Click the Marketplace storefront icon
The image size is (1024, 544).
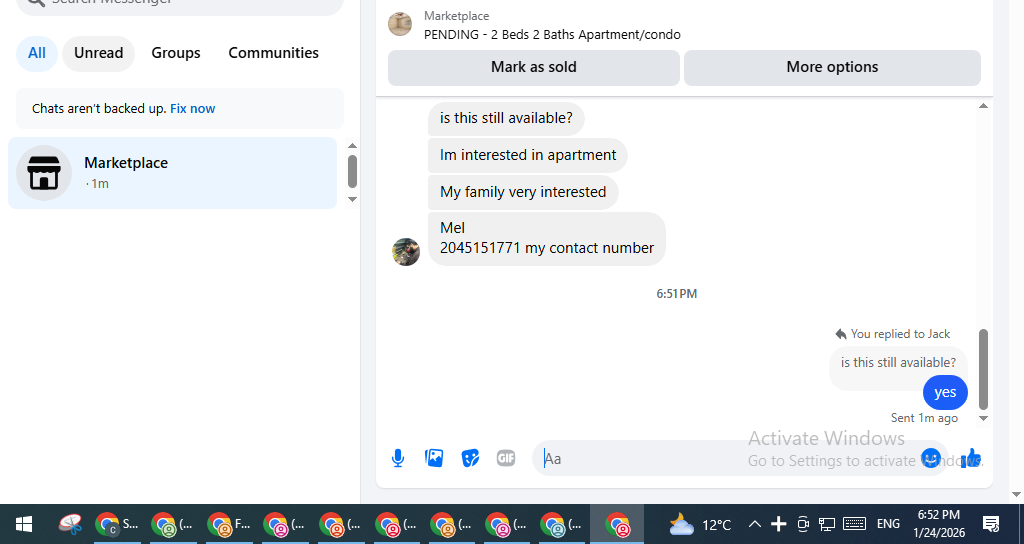(44, 173)
